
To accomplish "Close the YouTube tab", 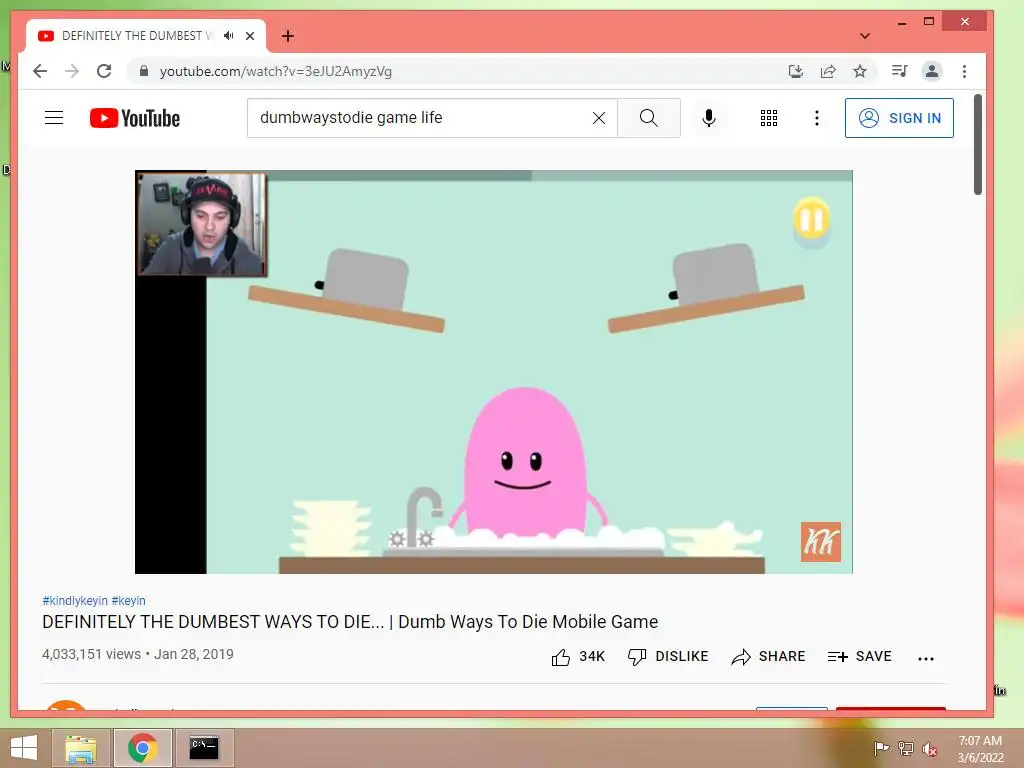I will (x=250, y=36).
